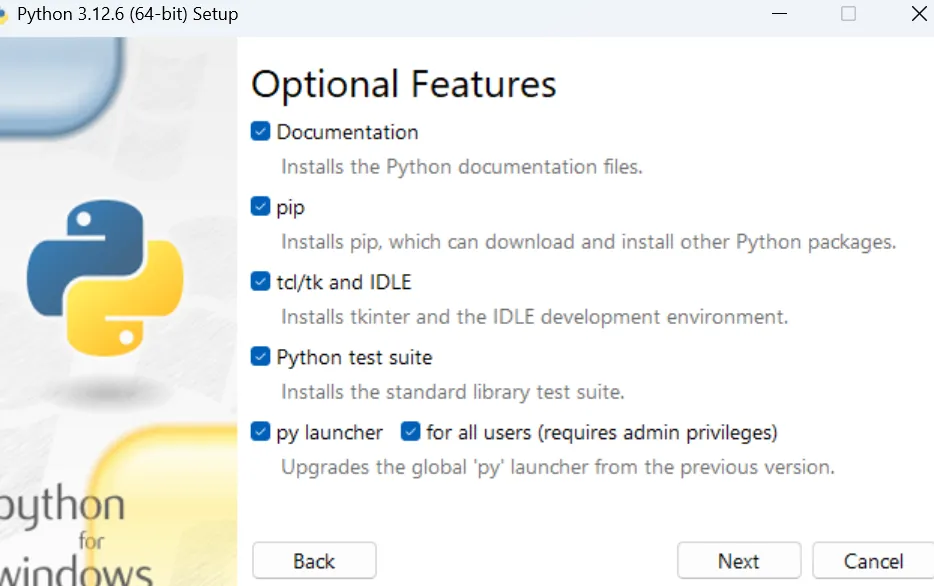Viewport: 934px width, 586px height.
Task: Cancel the Python setup
Action: 872,561
